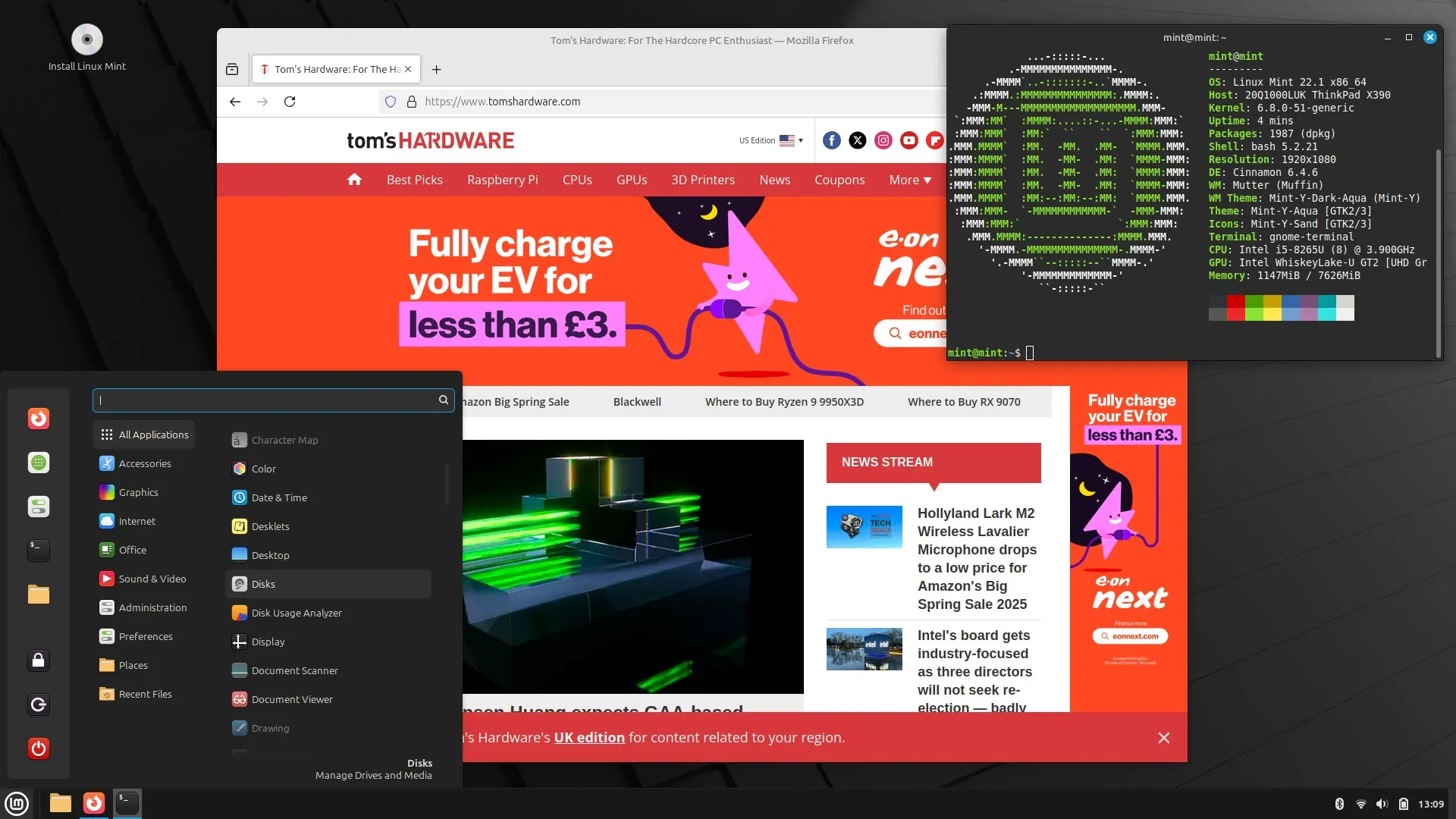Open the Best Picks nav link
1456x819 pixels.
click(415, 180)
